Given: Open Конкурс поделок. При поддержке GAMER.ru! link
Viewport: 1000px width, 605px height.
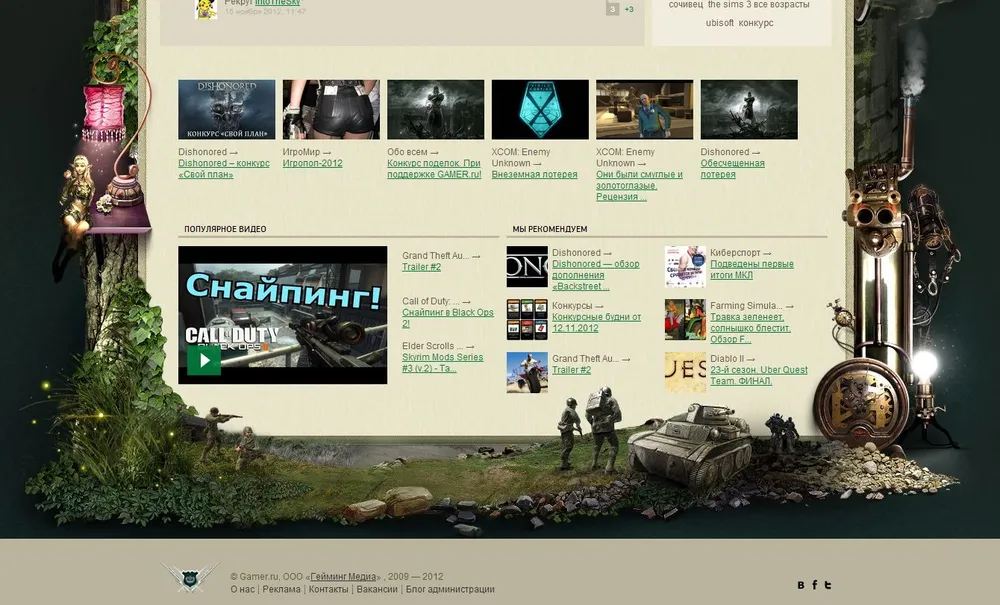Looking at the screenshot, I should pos(434,169).
